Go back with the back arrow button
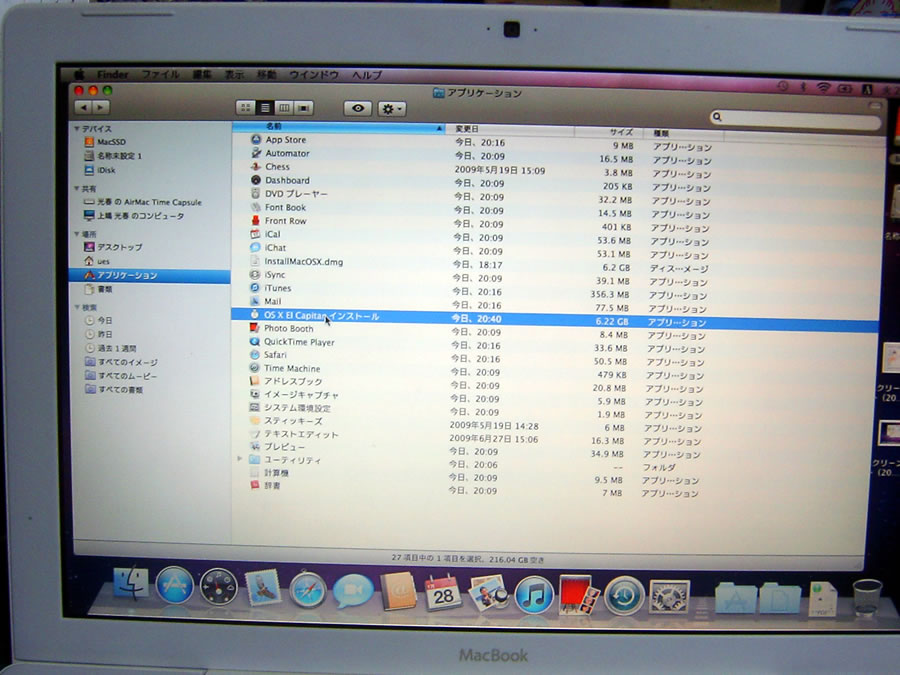 coord(84,107)
